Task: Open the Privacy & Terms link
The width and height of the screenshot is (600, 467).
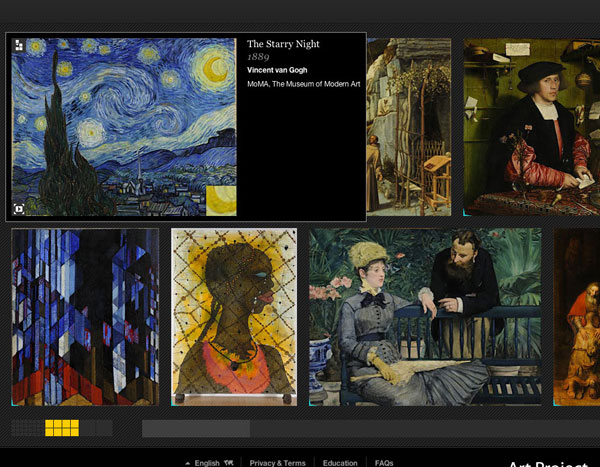Action: tap(277, 463)
